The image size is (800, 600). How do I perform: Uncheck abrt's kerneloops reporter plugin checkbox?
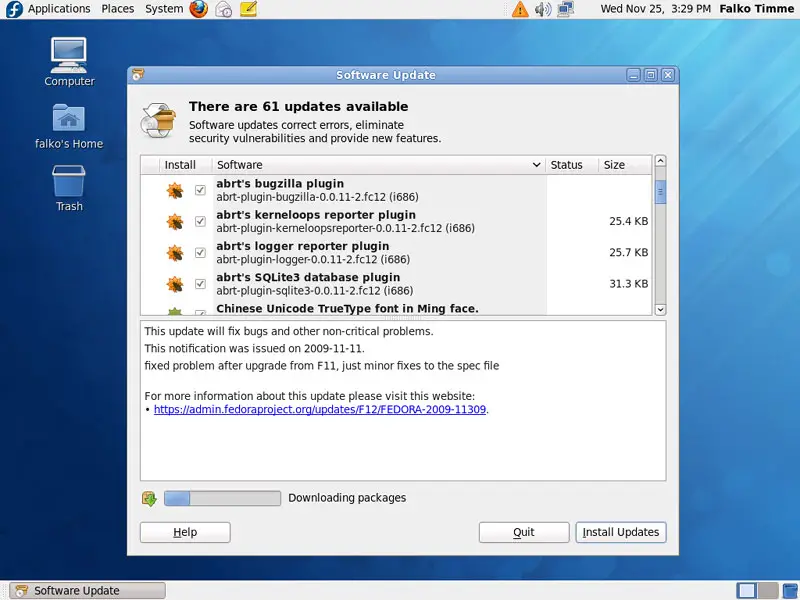pos(200,221)
